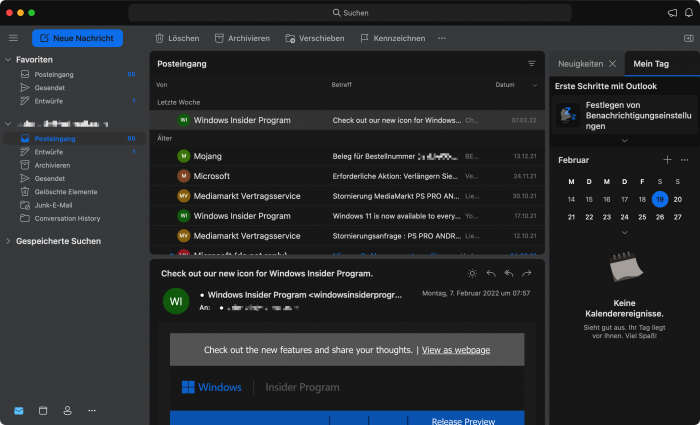Compose with Neue Nachricht button
Screen dimensions: 700x425
pos(77,38)
